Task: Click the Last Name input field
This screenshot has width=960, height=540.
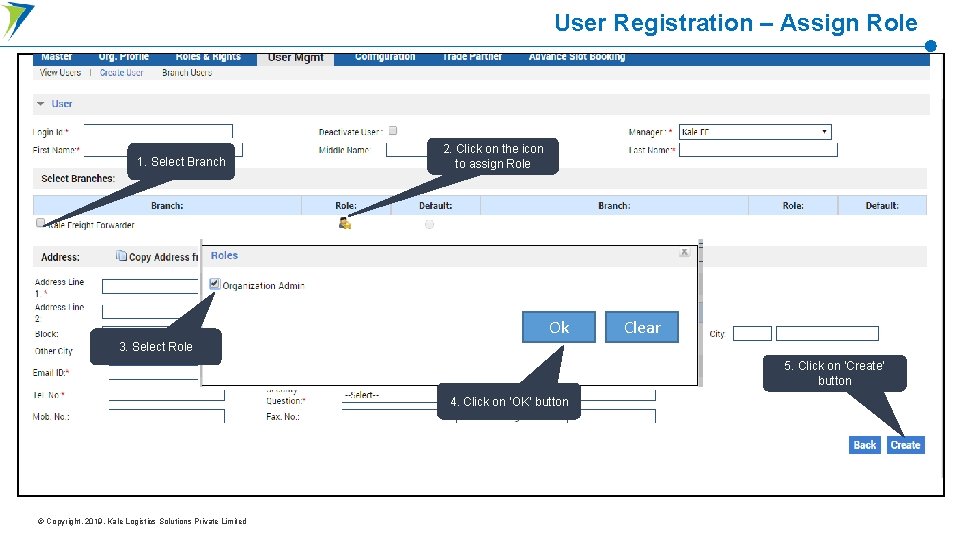Action: click(758, 149)
